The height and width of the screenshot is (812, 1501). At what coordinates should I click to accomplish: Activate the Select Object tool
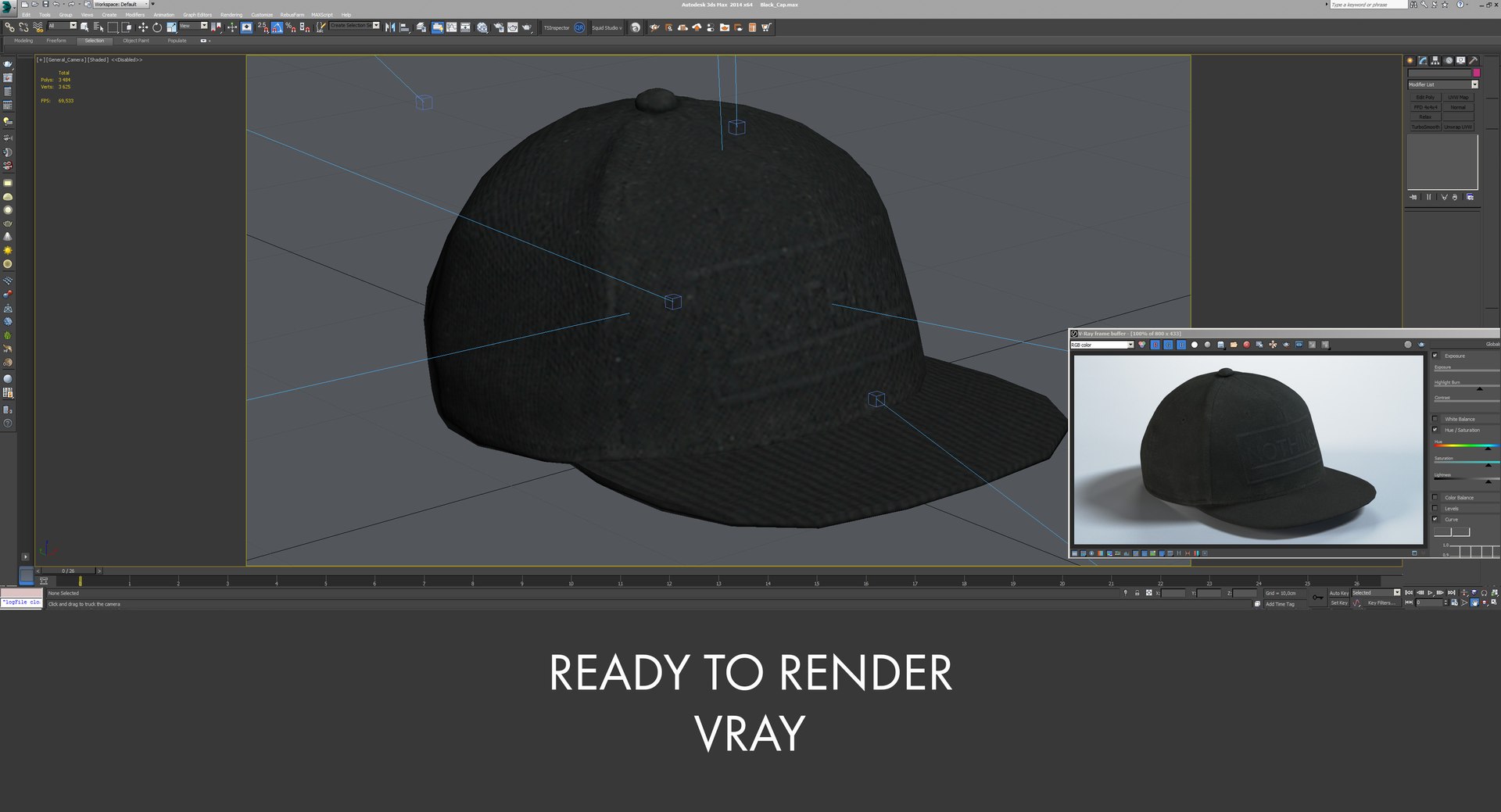point(84,27)
